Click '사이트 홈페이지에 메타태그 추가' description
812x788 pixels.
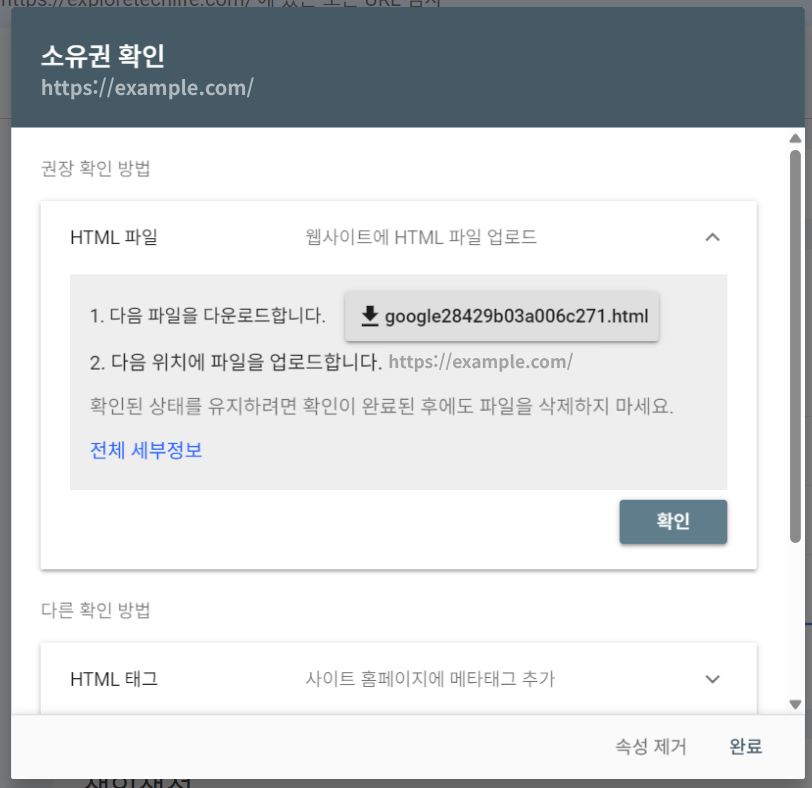[x=430, y=679]
